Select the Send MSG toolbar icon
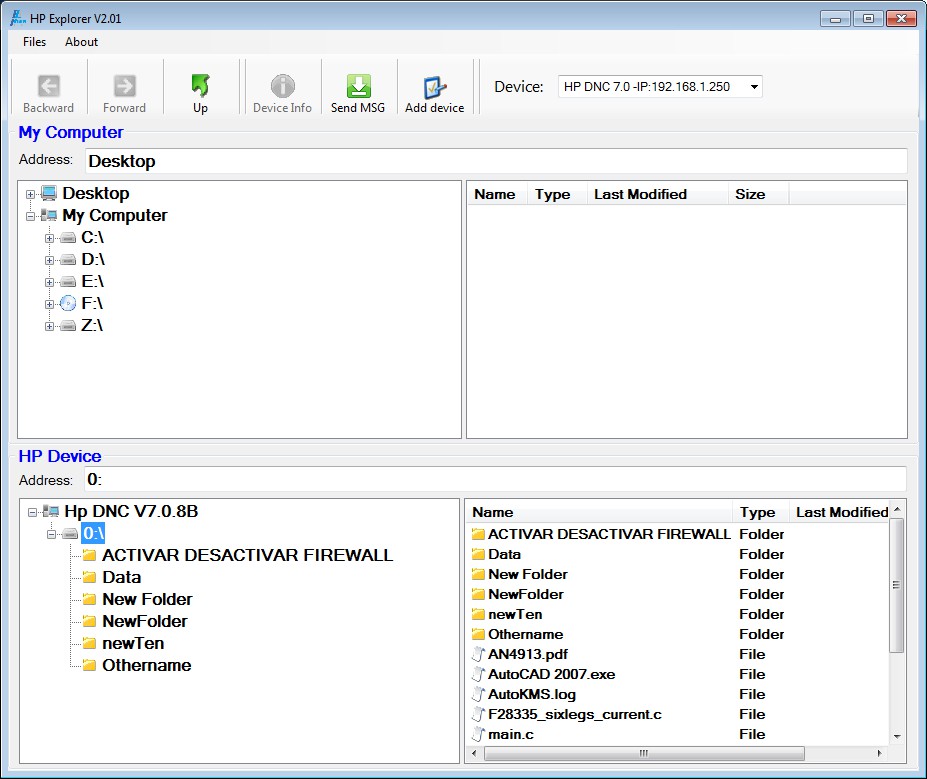927x779 pixels. coord(358,86)
